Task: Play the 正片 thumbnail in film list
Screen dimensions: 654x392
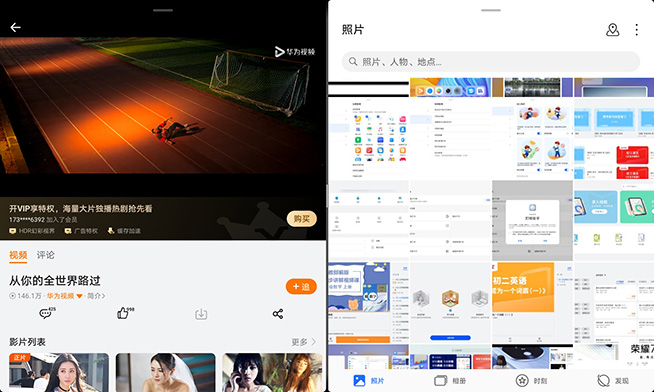Action: (59, 372)
